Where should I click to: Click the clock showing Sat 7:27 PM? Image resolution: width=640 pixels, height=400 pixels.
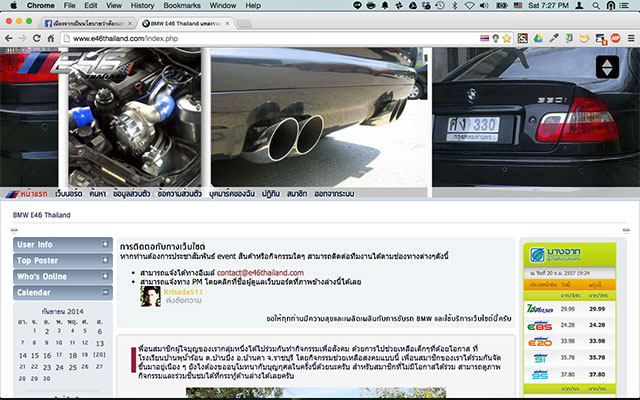coord(549,5)
